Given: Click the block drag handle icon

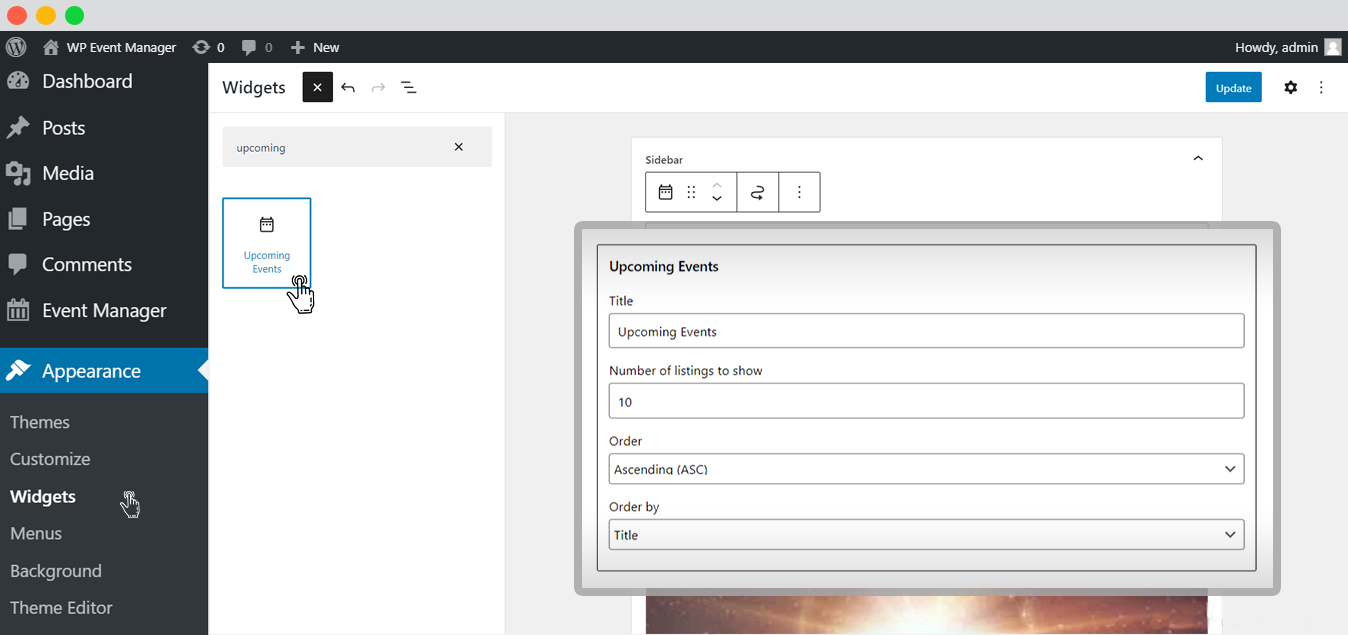Looking at the screenshot, I should [x=691, y=192].
